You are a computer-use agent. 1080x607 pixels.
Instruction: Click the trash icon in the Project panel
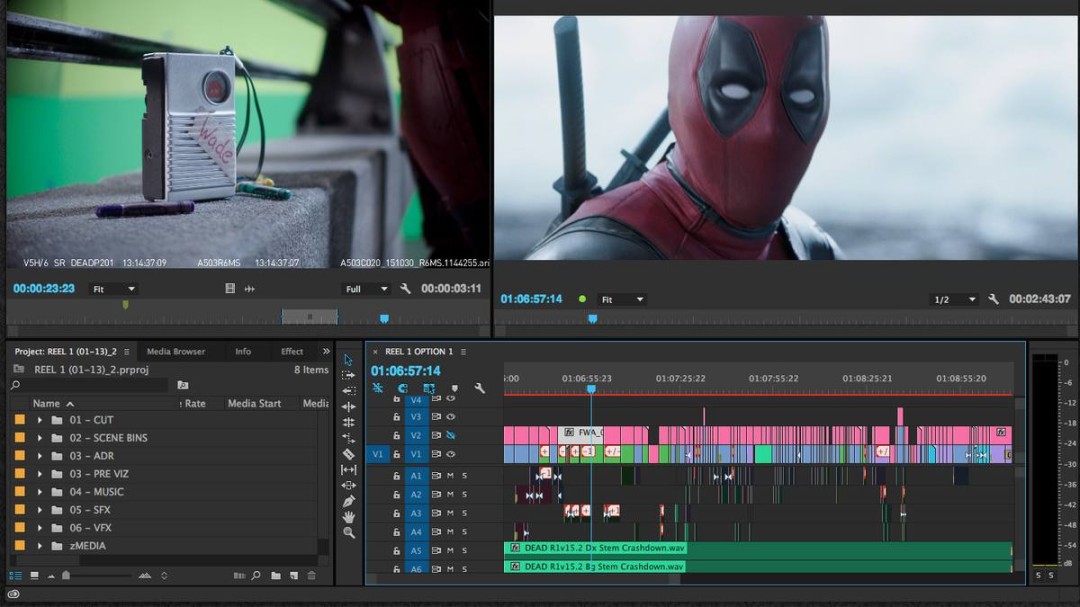[x=312, y=575]
